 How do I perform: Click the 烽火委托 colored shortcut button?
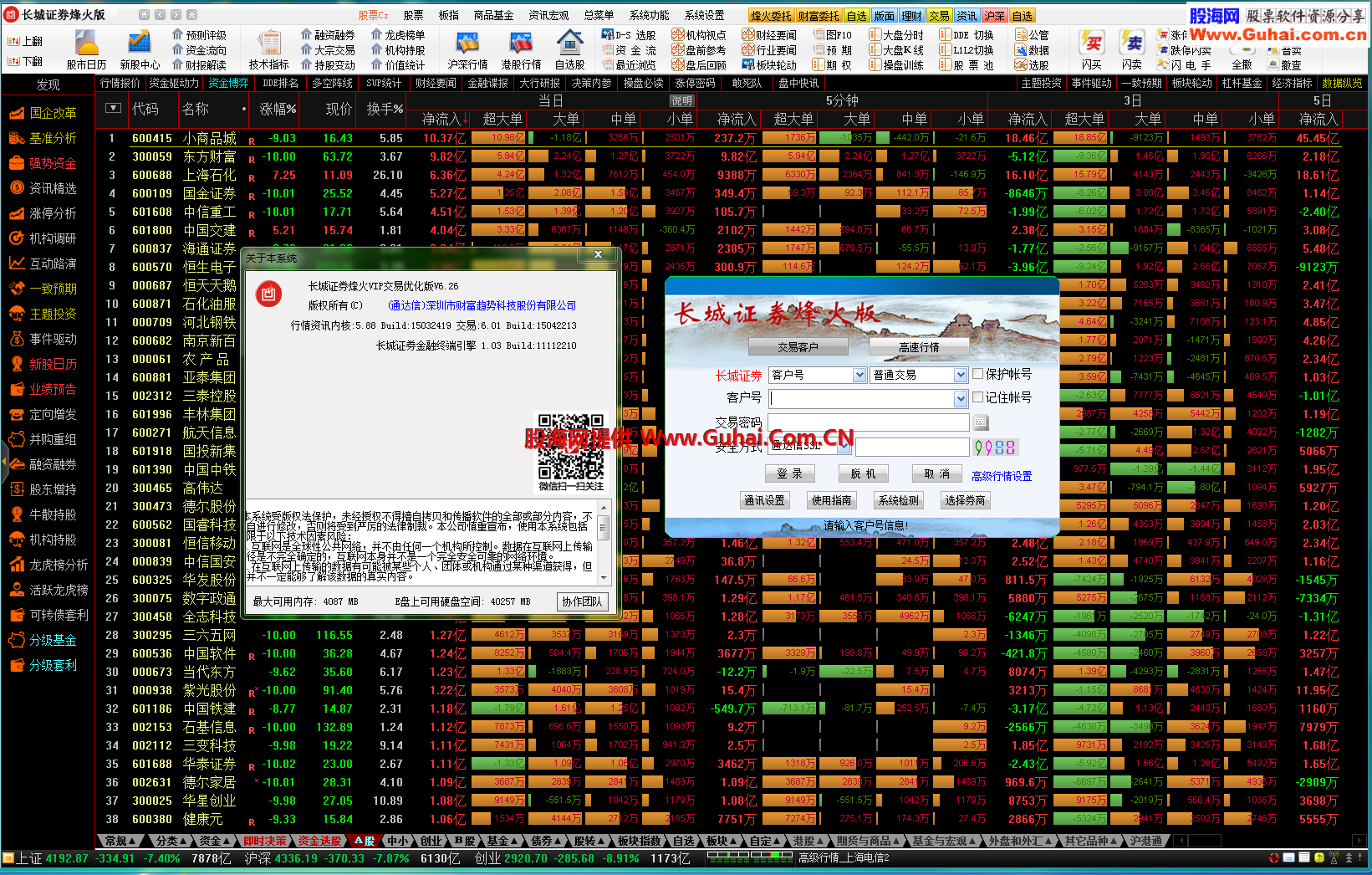tap(770, 15)
